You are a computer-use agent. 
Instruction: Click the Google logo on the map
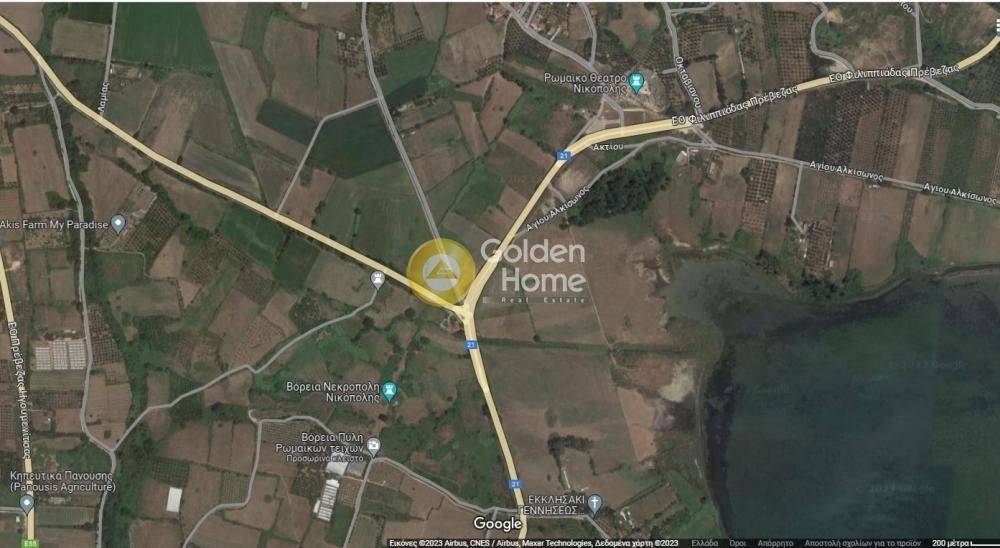click(x=497, y=524)
